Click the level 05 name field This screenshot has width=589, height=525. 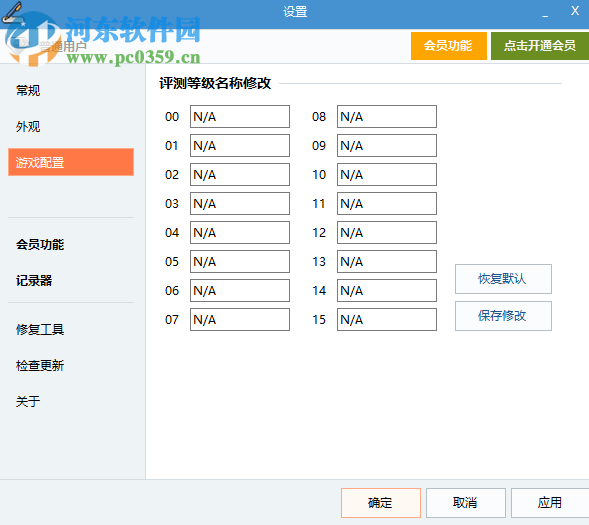pyautogui.click(x=240, y=261)
